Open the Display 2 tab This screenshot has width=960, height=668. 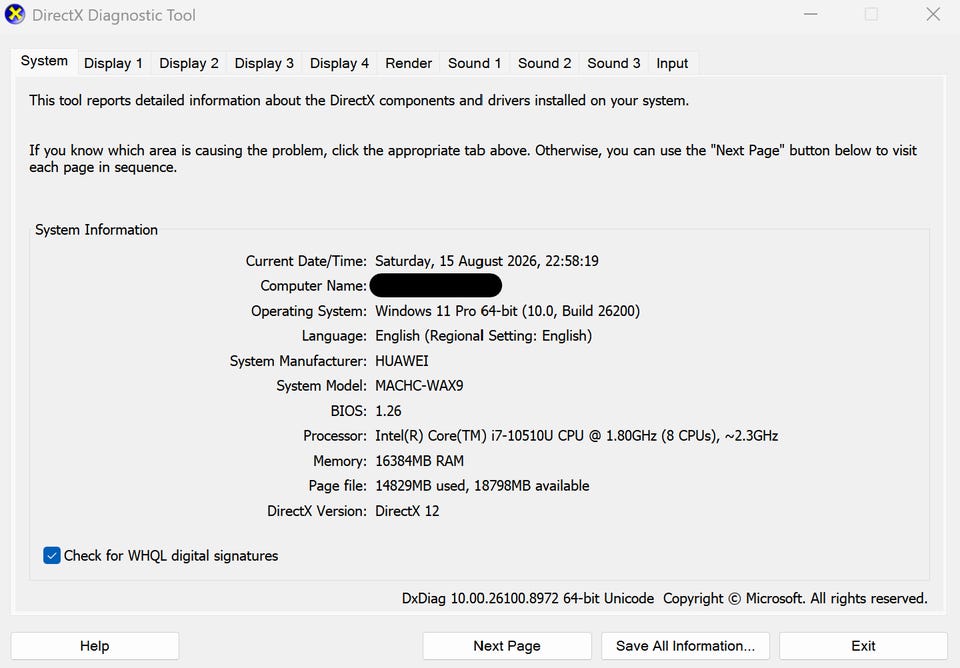189,64
